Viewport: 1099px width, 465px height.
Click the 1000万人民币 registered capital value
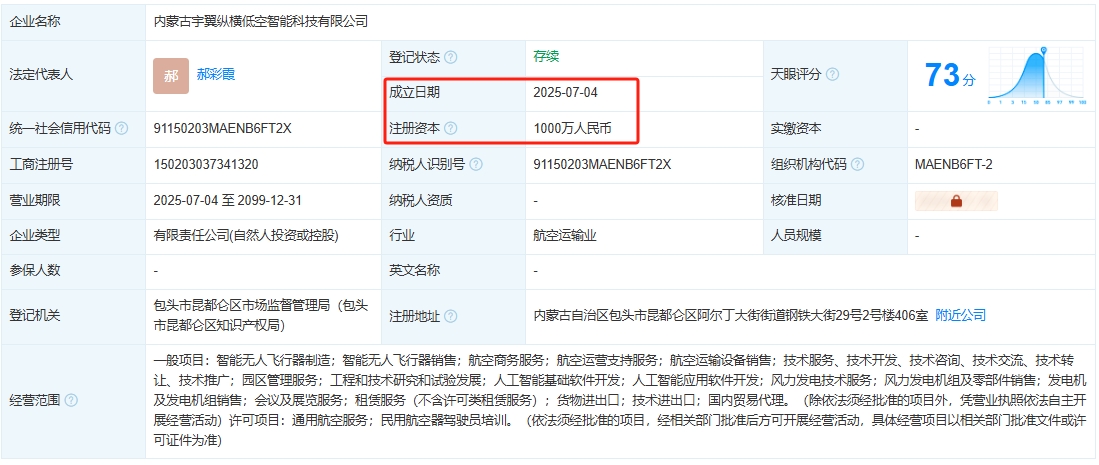click(x=572, y=129)
